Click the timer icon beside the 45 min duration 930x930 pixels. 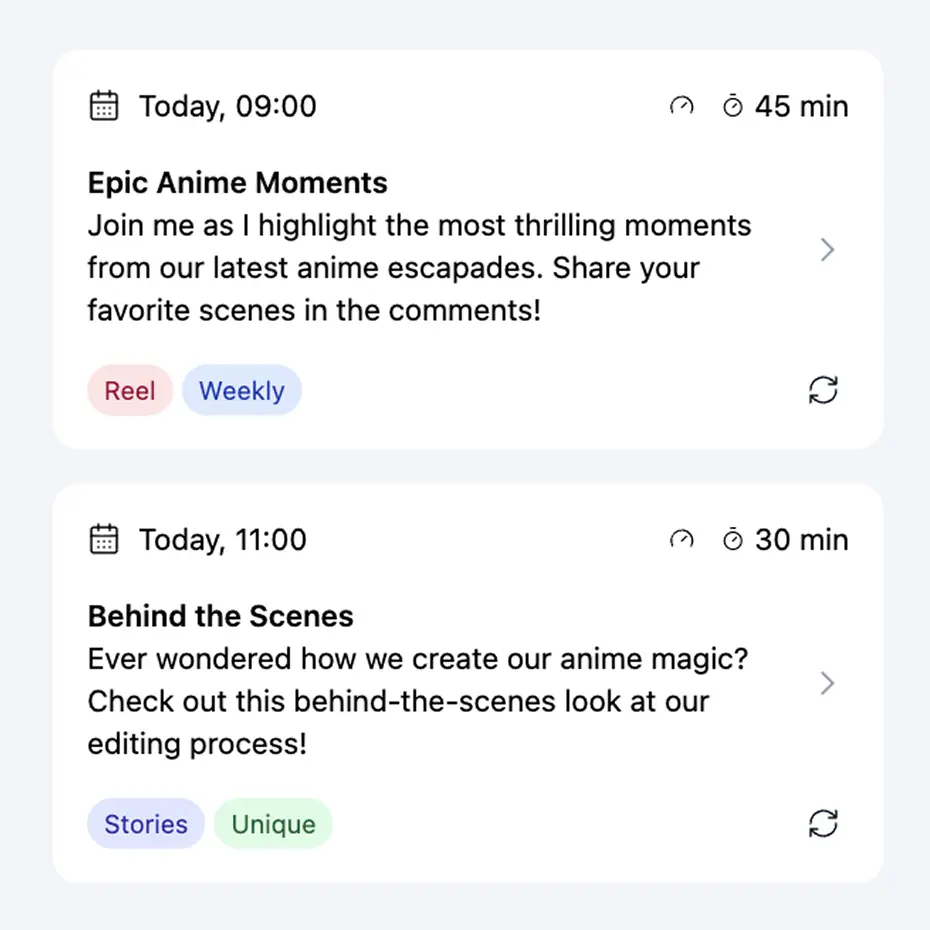click(733, 105)
